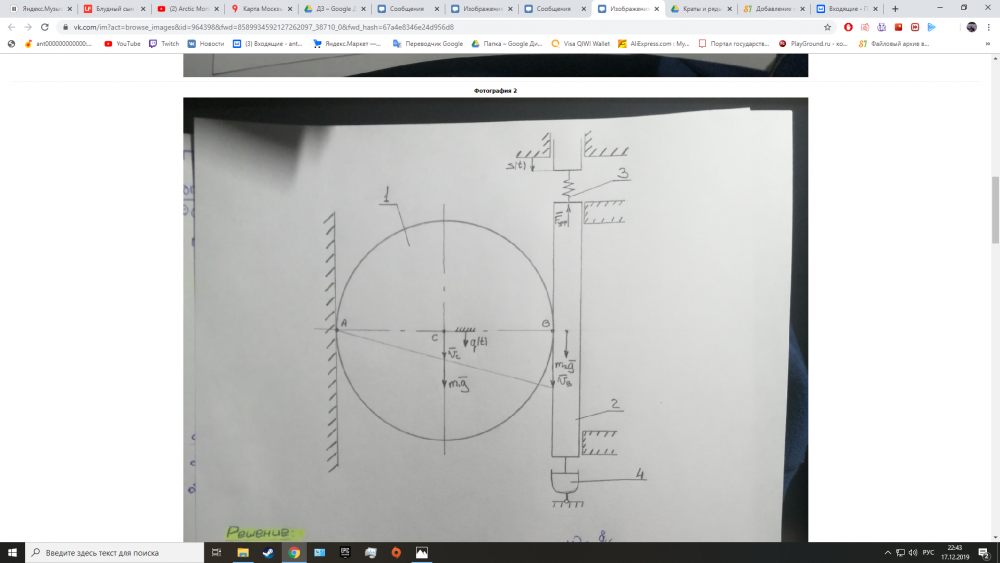Open the Файловый архив bookmark
1000x563 pixels.
pos(893,44)
